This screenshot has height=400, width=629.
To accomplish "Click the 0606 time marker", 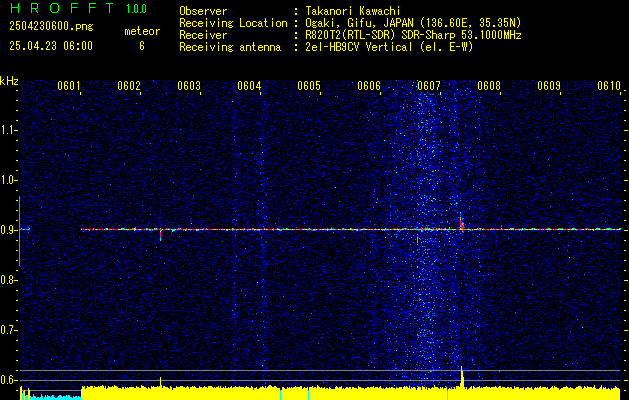I will tap(369, 85).
